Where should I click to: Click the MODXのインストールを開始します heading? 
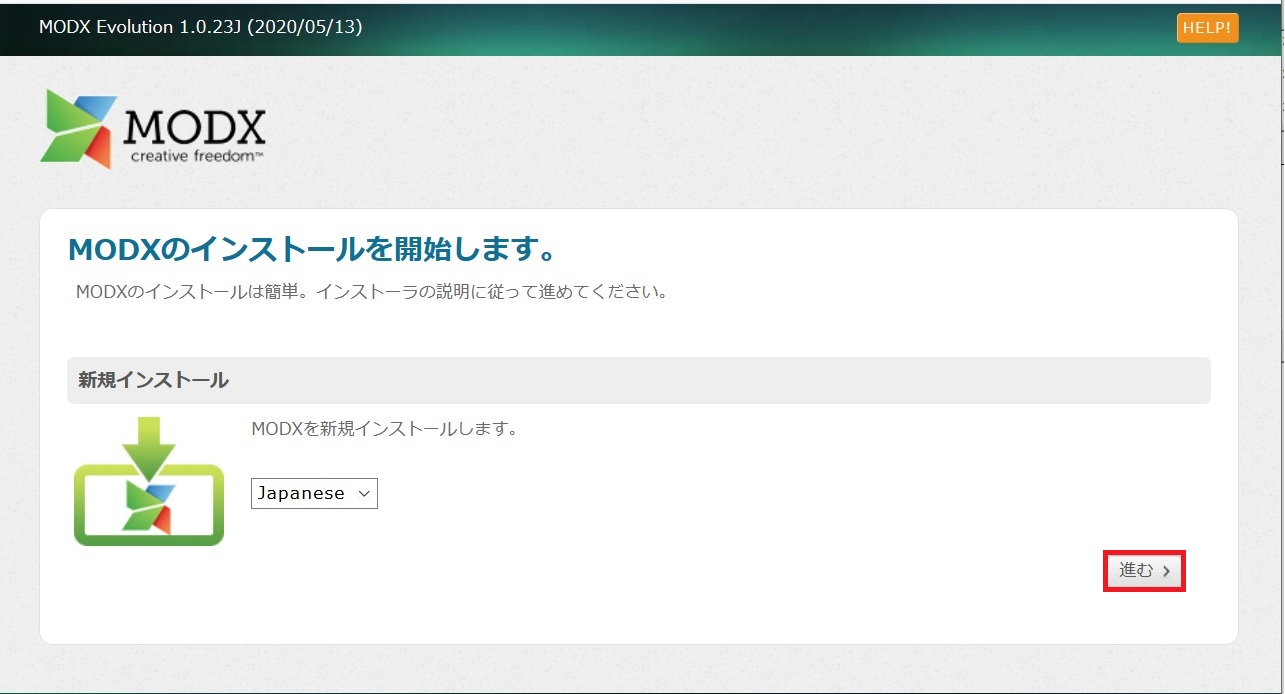(x=312, y=248)
